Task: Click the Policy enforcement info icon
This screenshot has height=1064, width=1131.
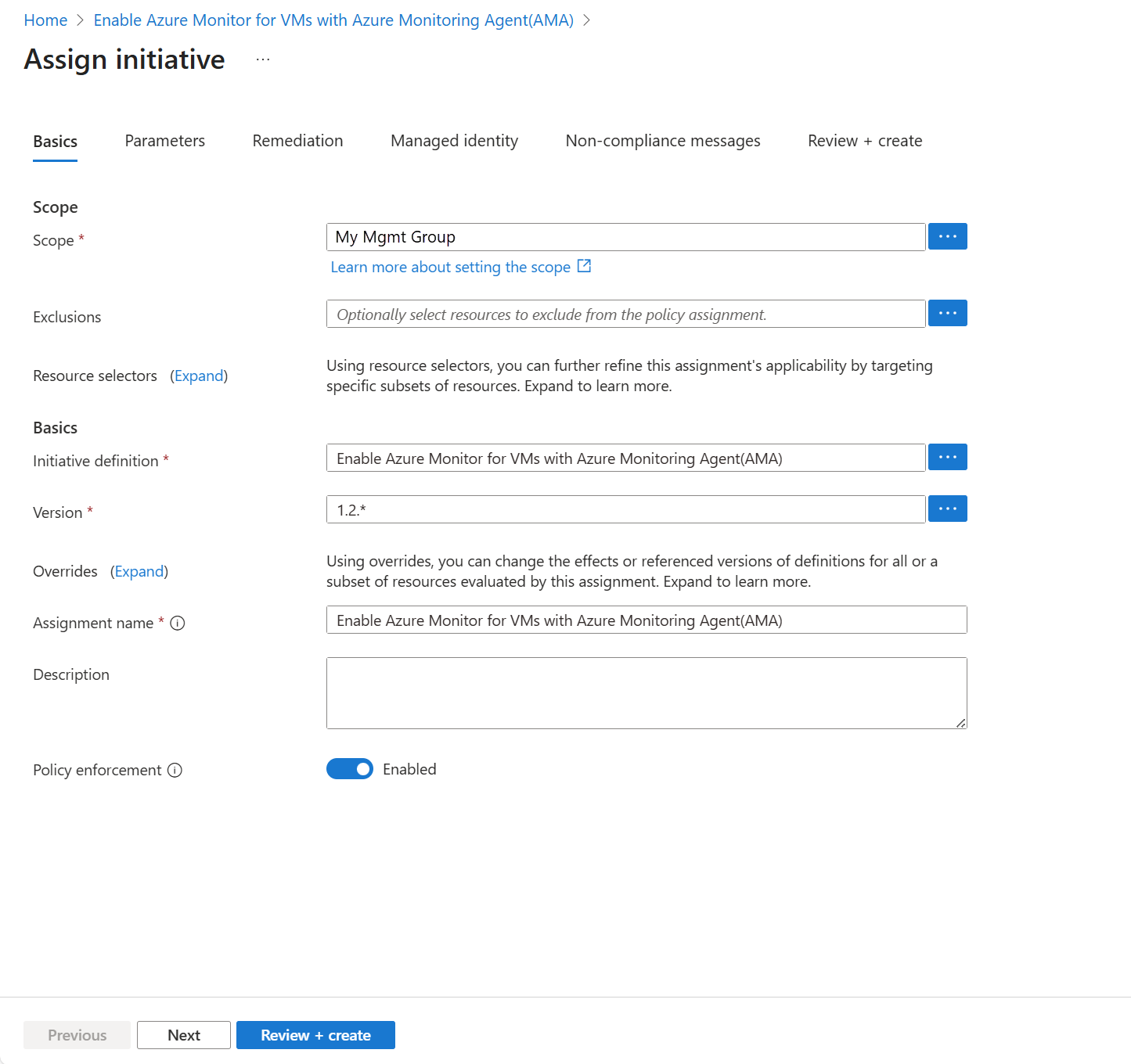Action: pos(175,771)
